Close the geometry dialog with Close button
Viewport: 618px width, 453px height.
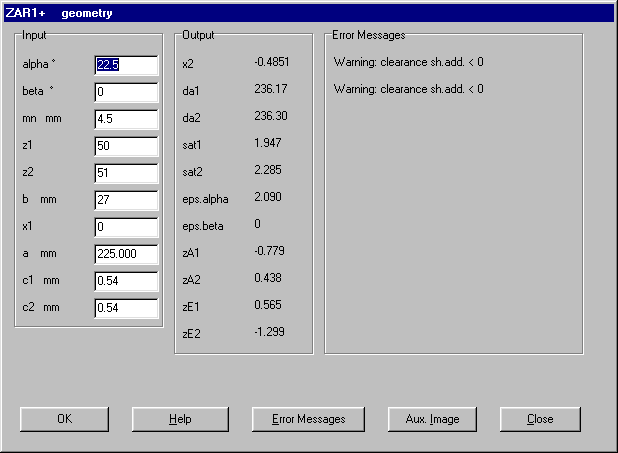[540, 419]
